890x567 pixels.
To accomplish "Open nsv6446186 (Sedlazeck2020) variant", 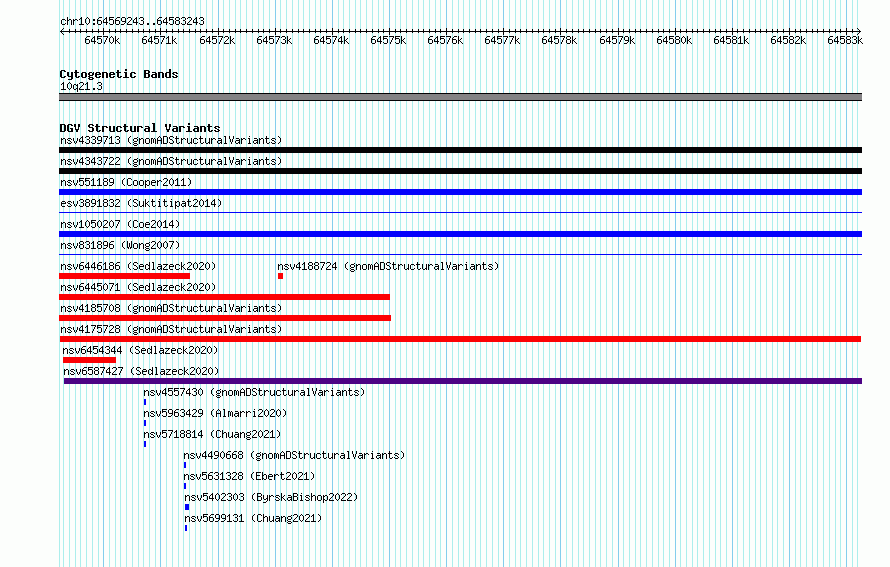I will click(138, 266).
